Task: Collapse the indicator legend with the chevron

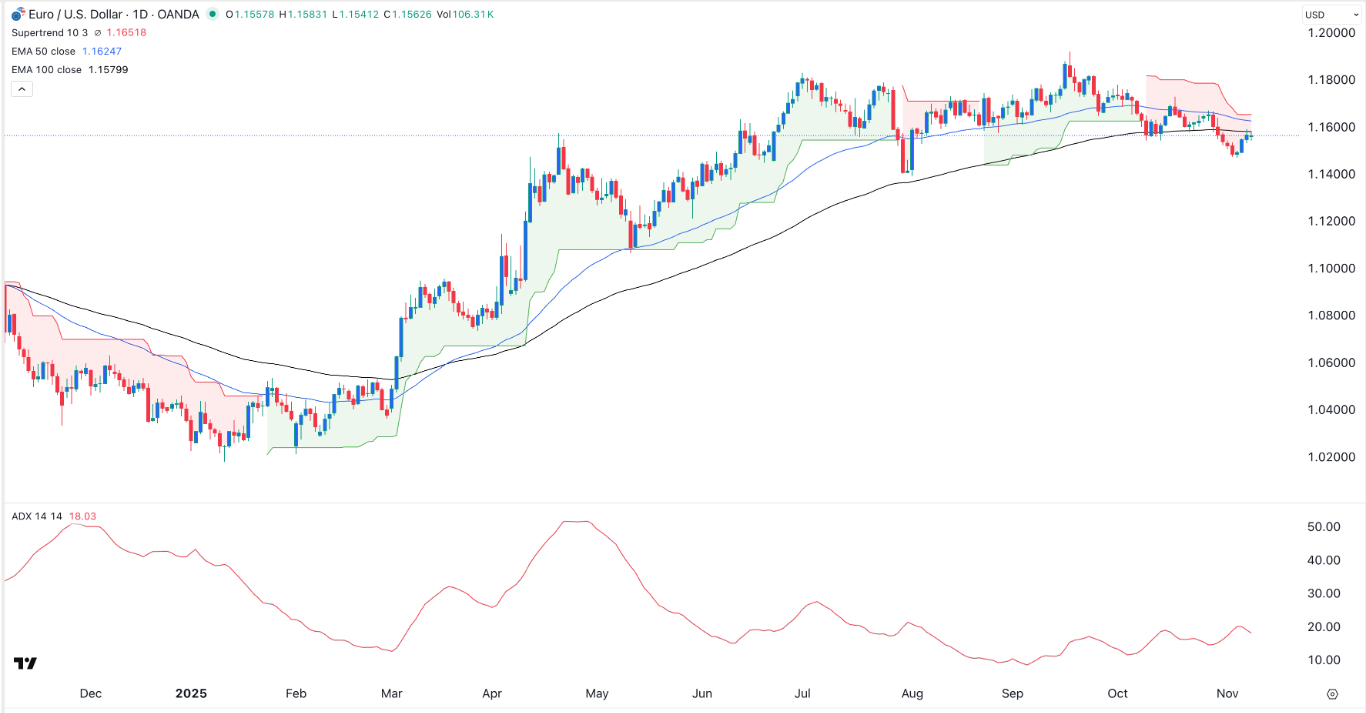Action: (20, 88)
